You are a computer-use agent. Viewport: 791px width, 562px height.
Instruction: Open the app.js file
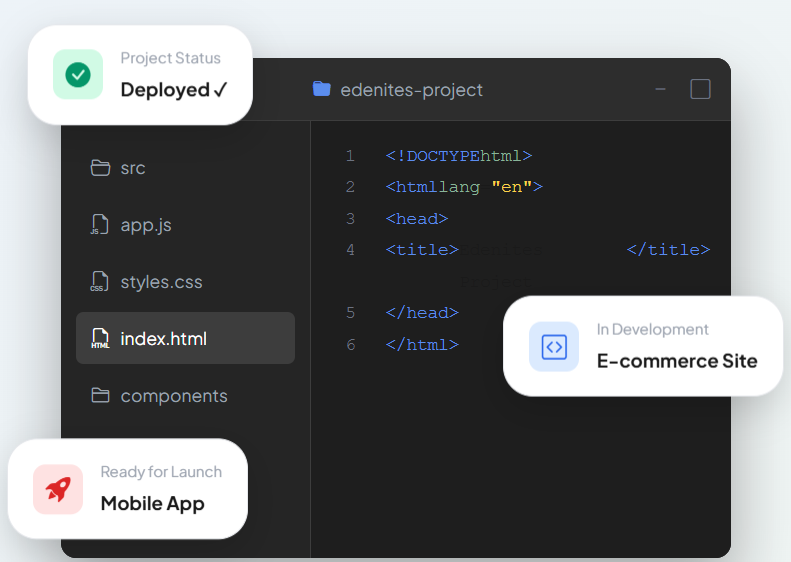(146, 225)
